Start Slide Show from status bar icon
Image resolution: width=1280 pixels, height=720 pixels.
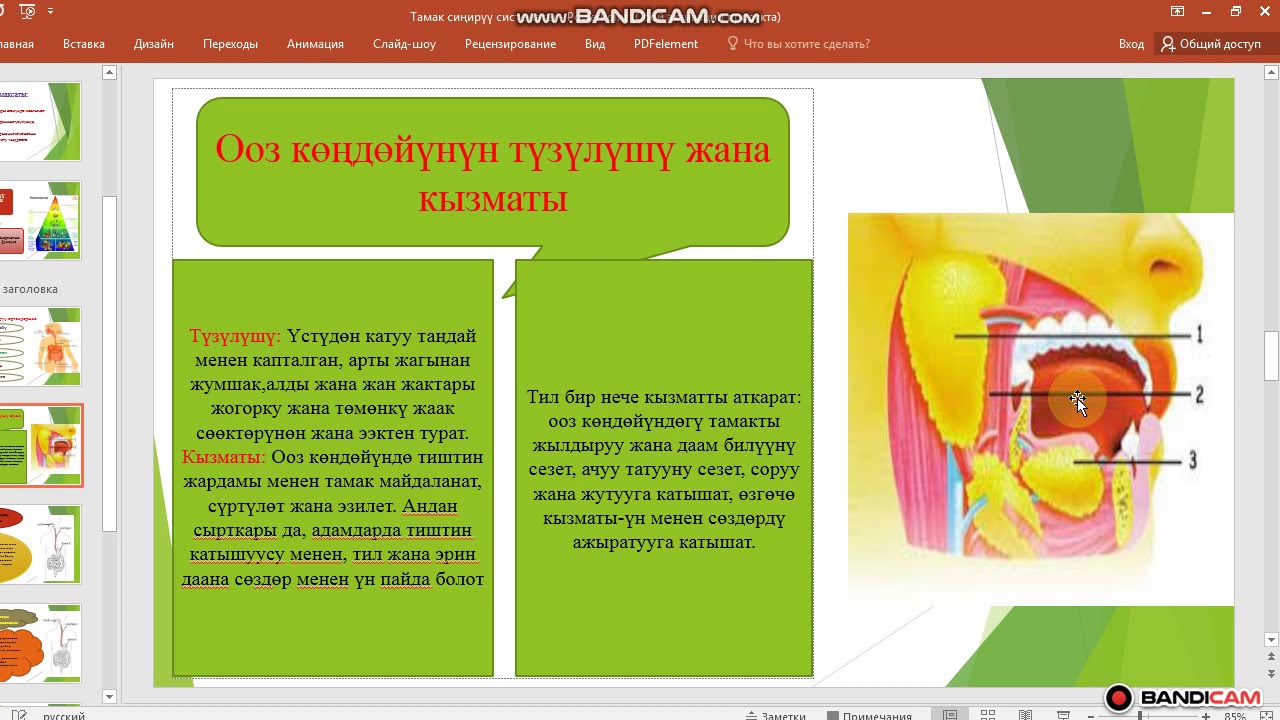pyautogui.click(x=1063, y=715)
